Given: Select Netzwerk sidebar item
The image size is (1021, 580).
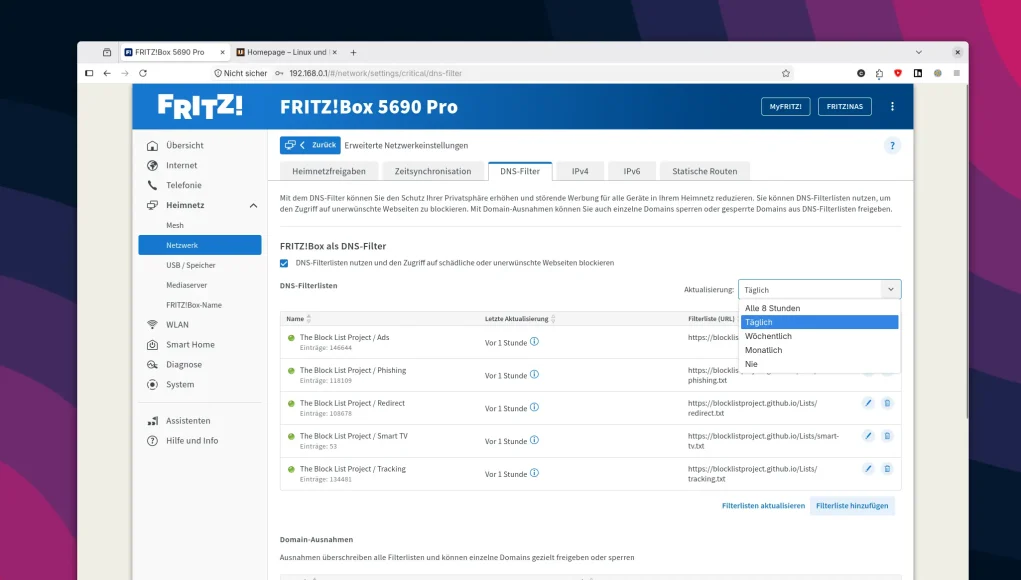Looking at the screenshot, I should (x=200, y=245).
